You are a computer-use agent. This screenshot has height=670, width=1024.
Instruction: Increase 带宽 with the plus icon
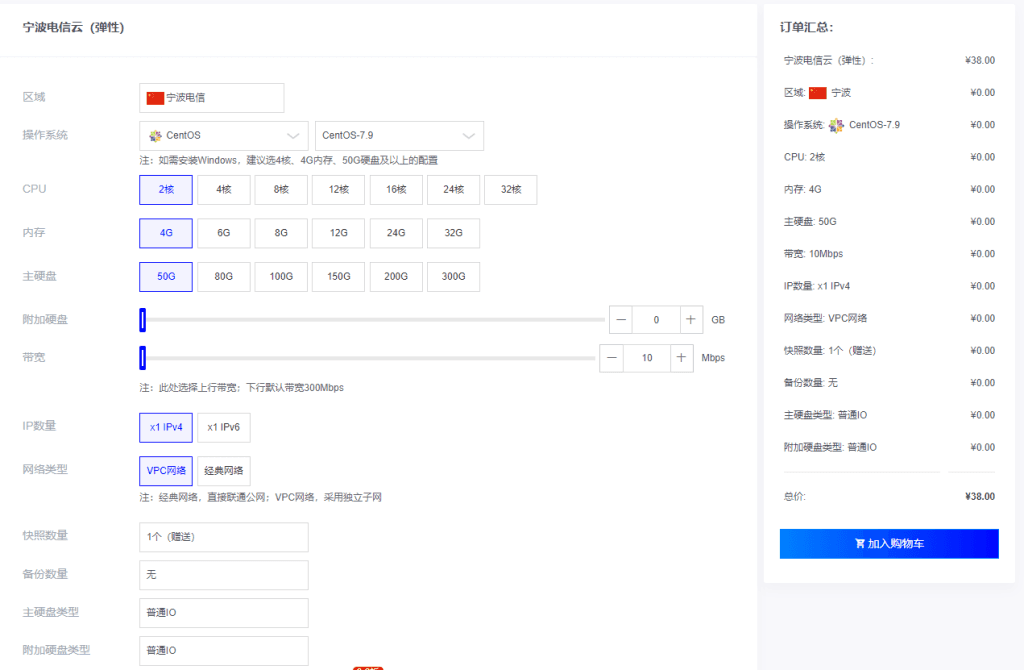coord(681,357)
